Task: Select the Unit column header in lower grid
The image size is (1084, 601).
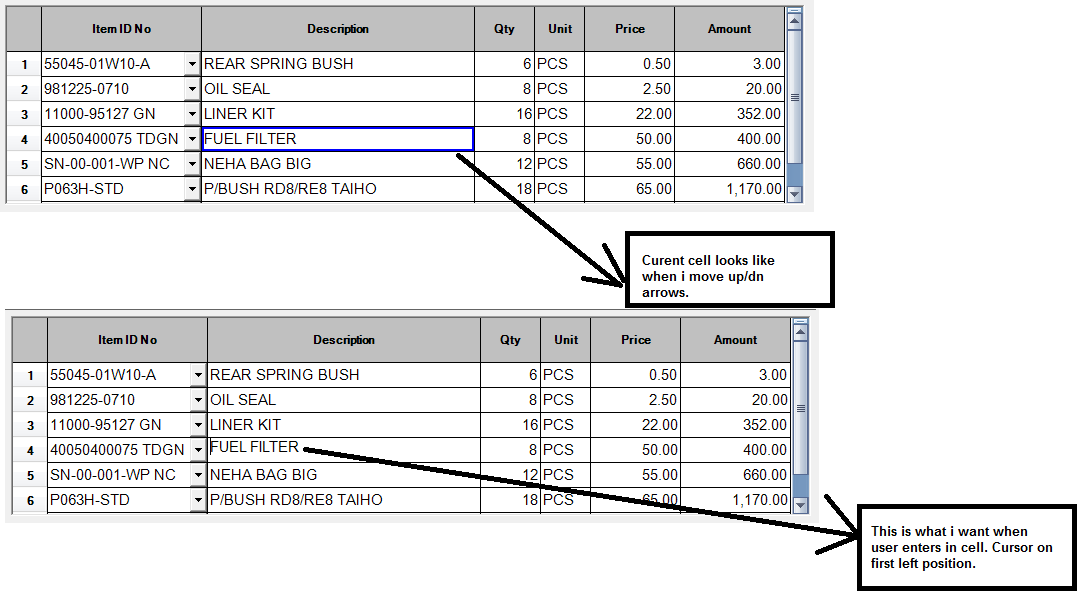Action: point(566,340)
